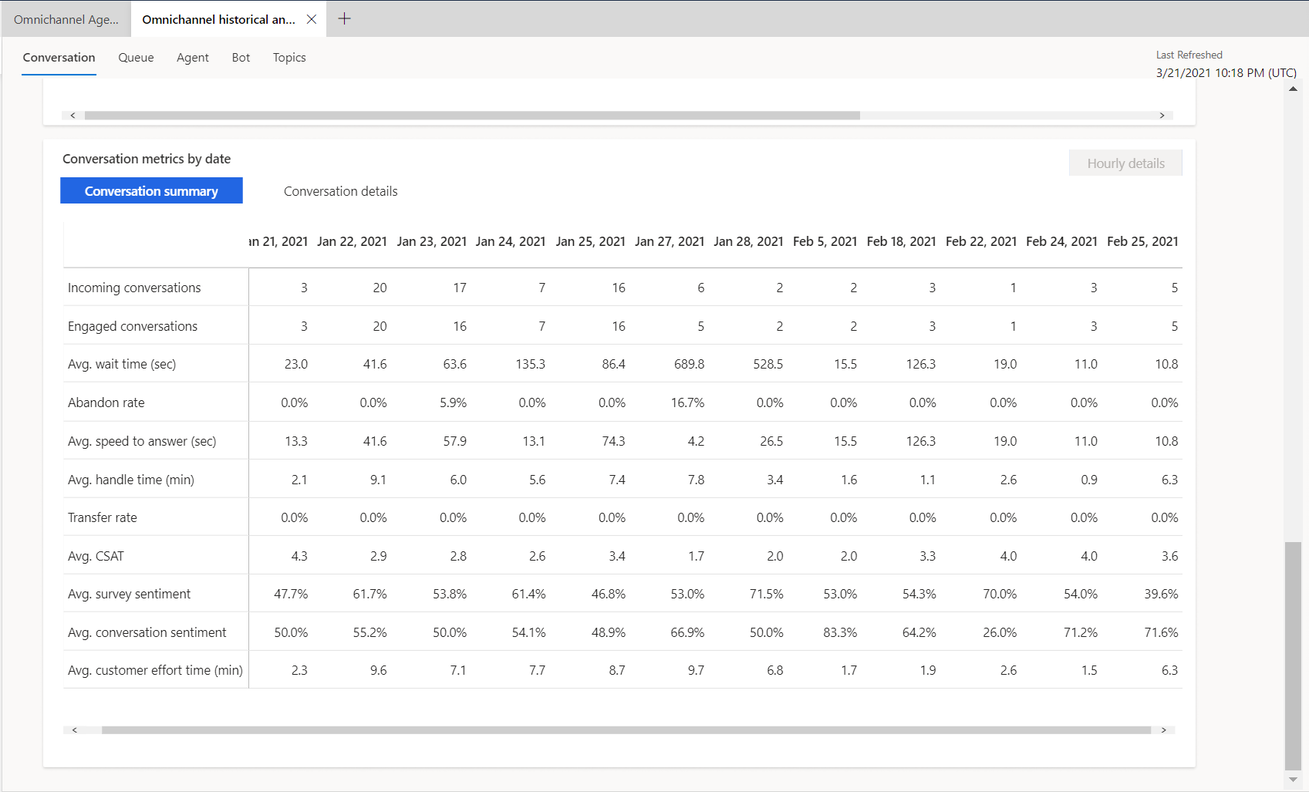The height and width of the screenshot is (792, 1309).
Task: Switch to the Omnichannel Agent tab
Action: coord(66,19)
